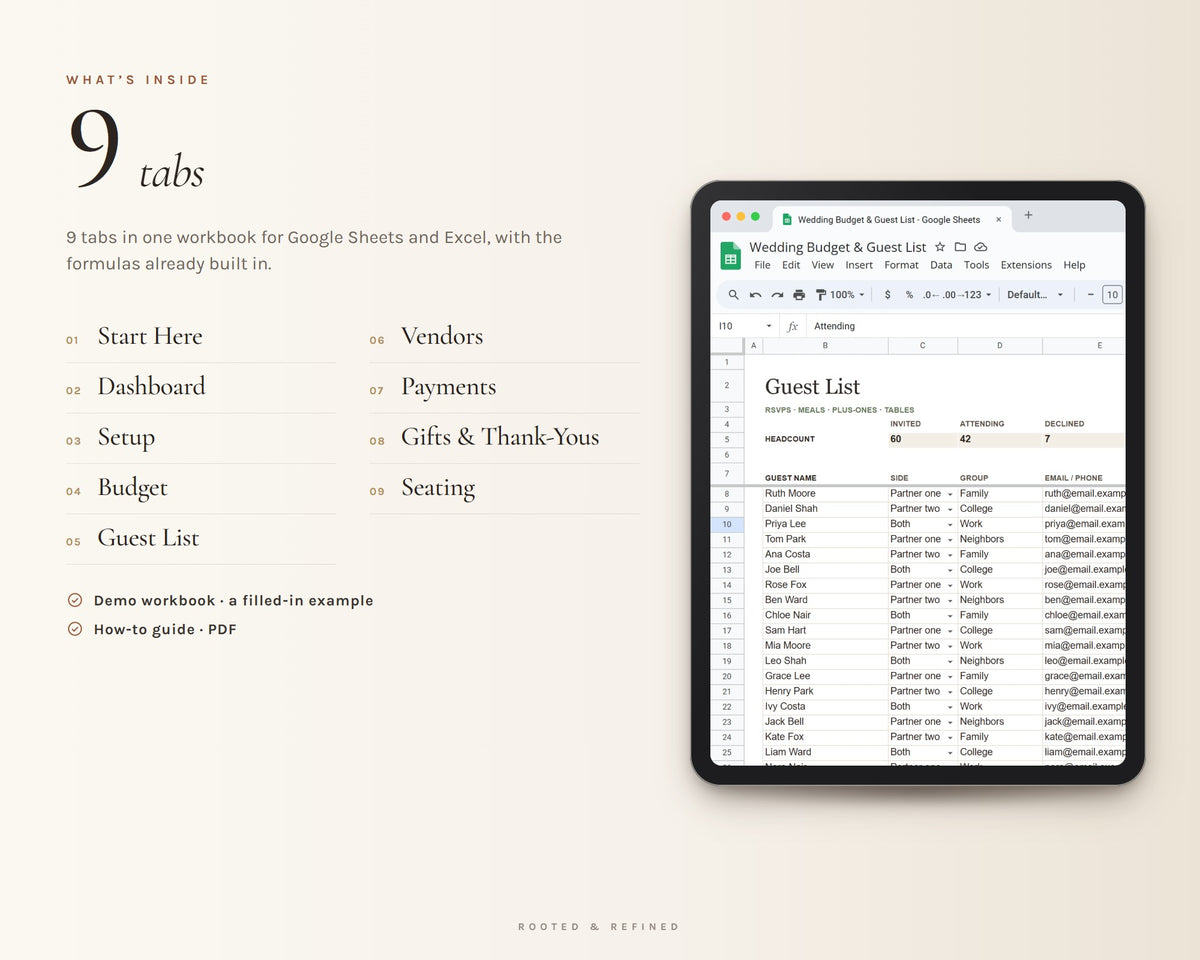
Task: Open the Edit menu
Action: (x=791, y=265)
